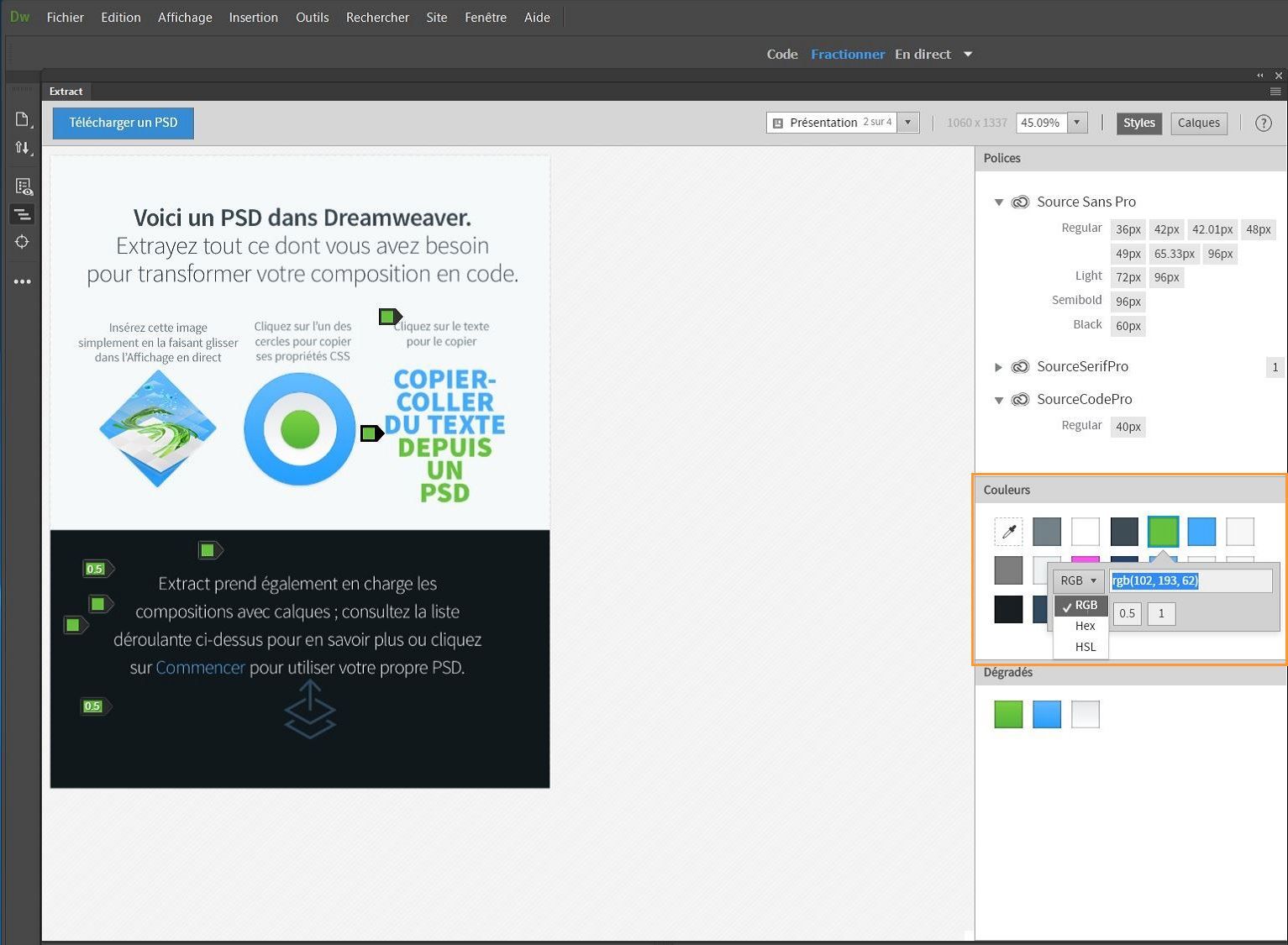The image size is (1288, 945).
Task: Click the green tag above 'Extract prend également'
Action: pyautogui.click(x=210, y=550)
